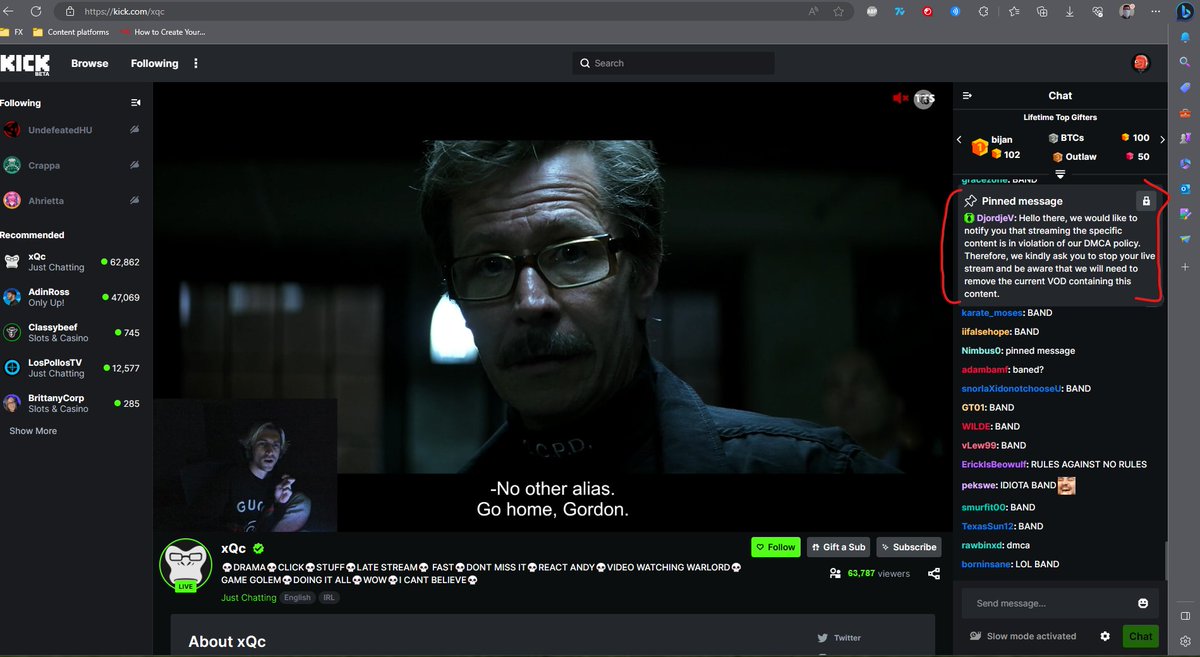Open the three-dot menu beside Following
This screenshot has width=1200, height=657.
(196, 63)
